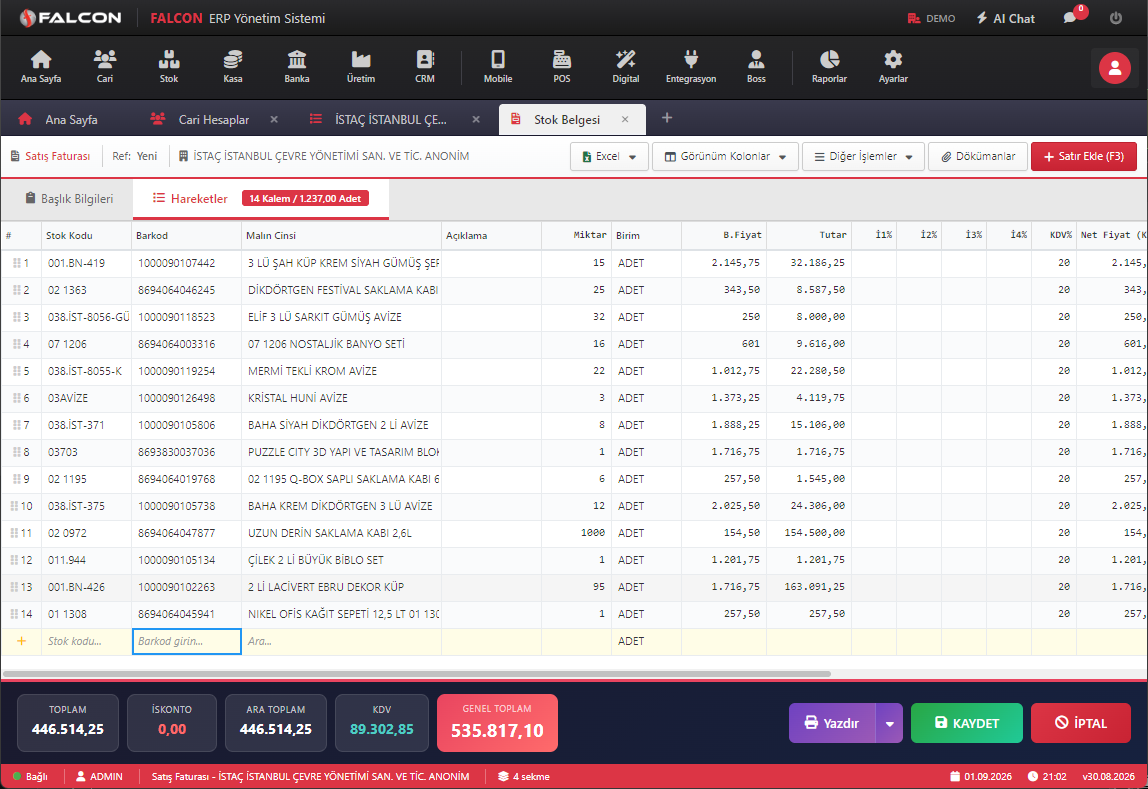
Task: Click the drag handle of row 1
Action: point(16,263)
